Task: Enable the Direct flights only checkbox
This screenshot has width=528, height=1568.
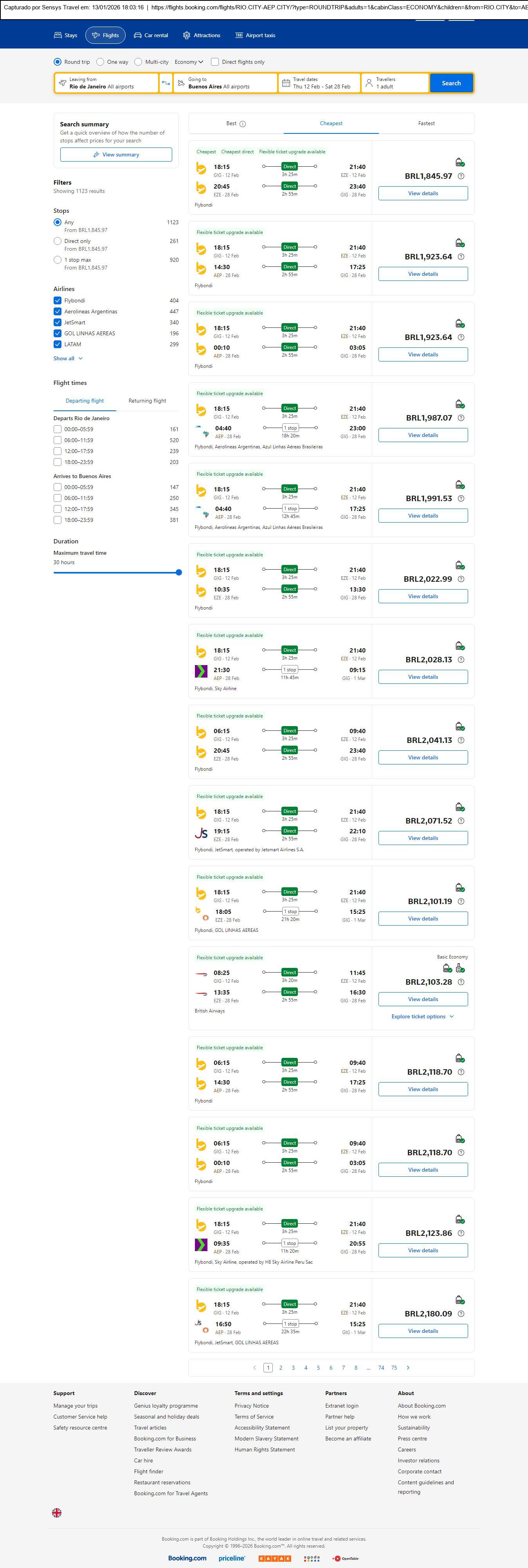Action: click(x=214, y=62)
